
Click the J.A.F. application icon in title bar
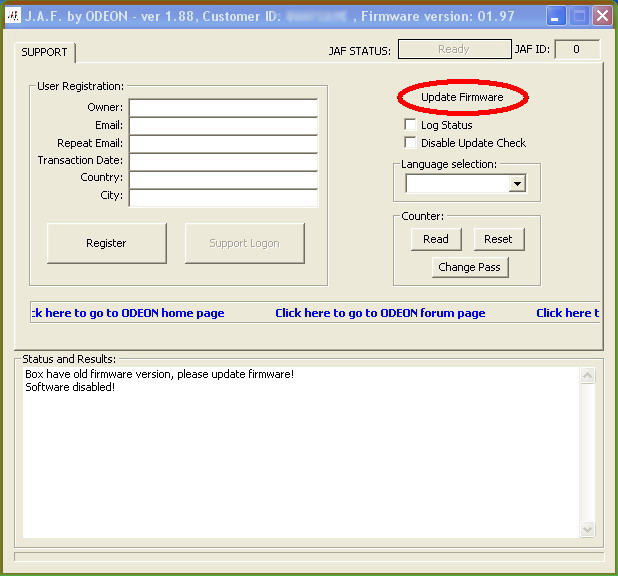(x=13, y=16)
